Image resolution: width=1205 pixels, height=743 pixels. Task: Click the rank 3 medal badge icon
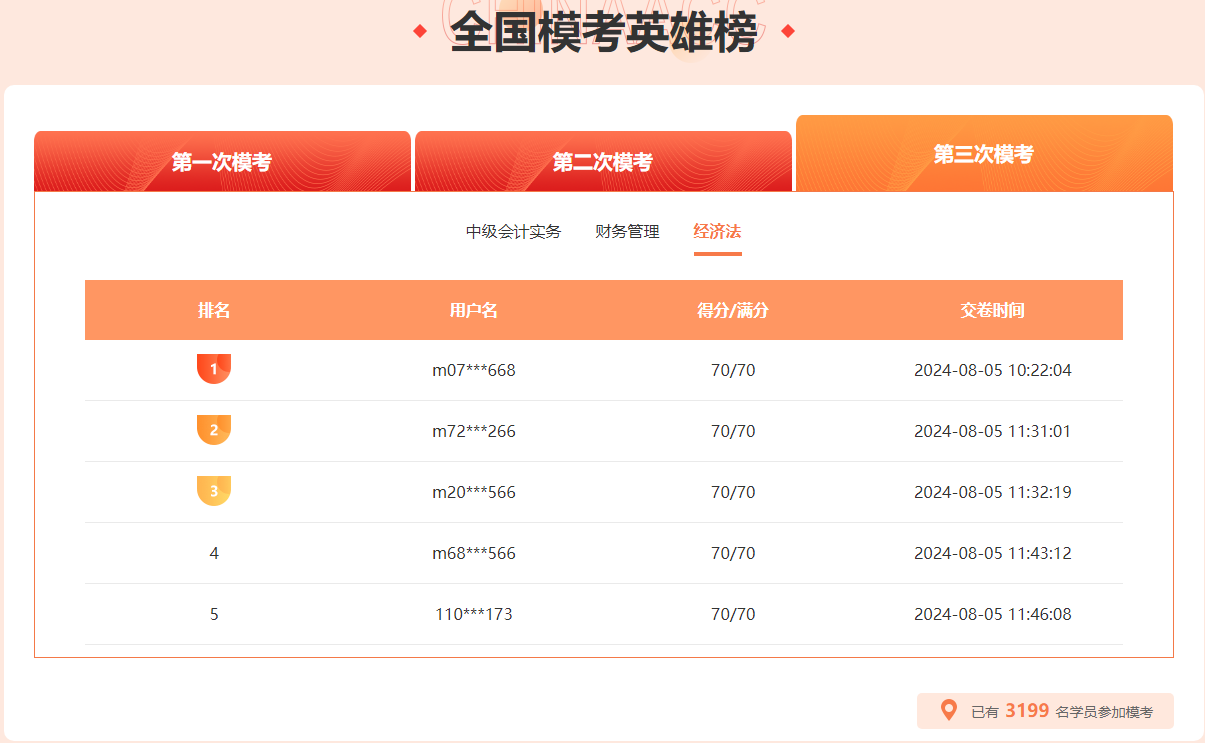pos(214,492)
